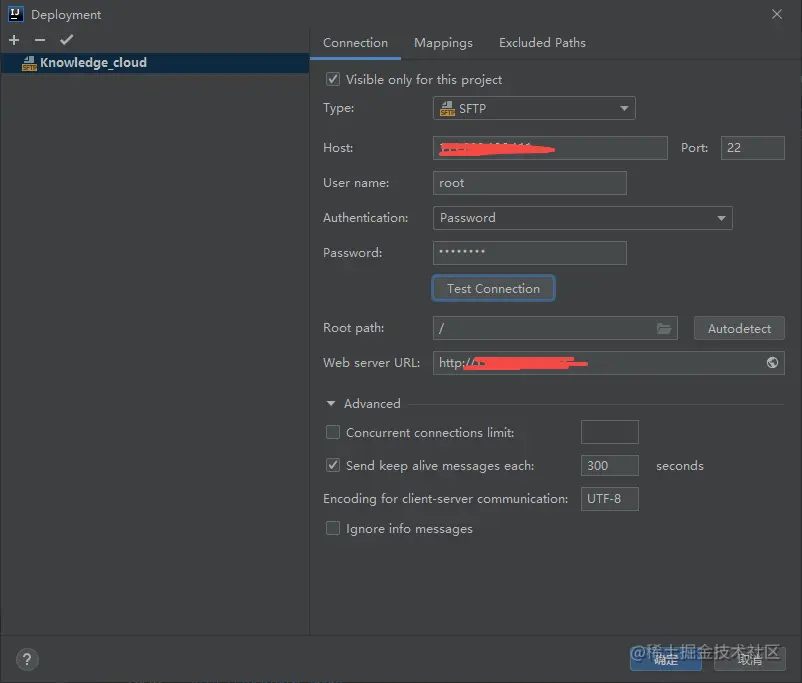Viewport: 802px width, 683px height.
Task: Focus the User name field showing root
Action: (x=529, y=183)
